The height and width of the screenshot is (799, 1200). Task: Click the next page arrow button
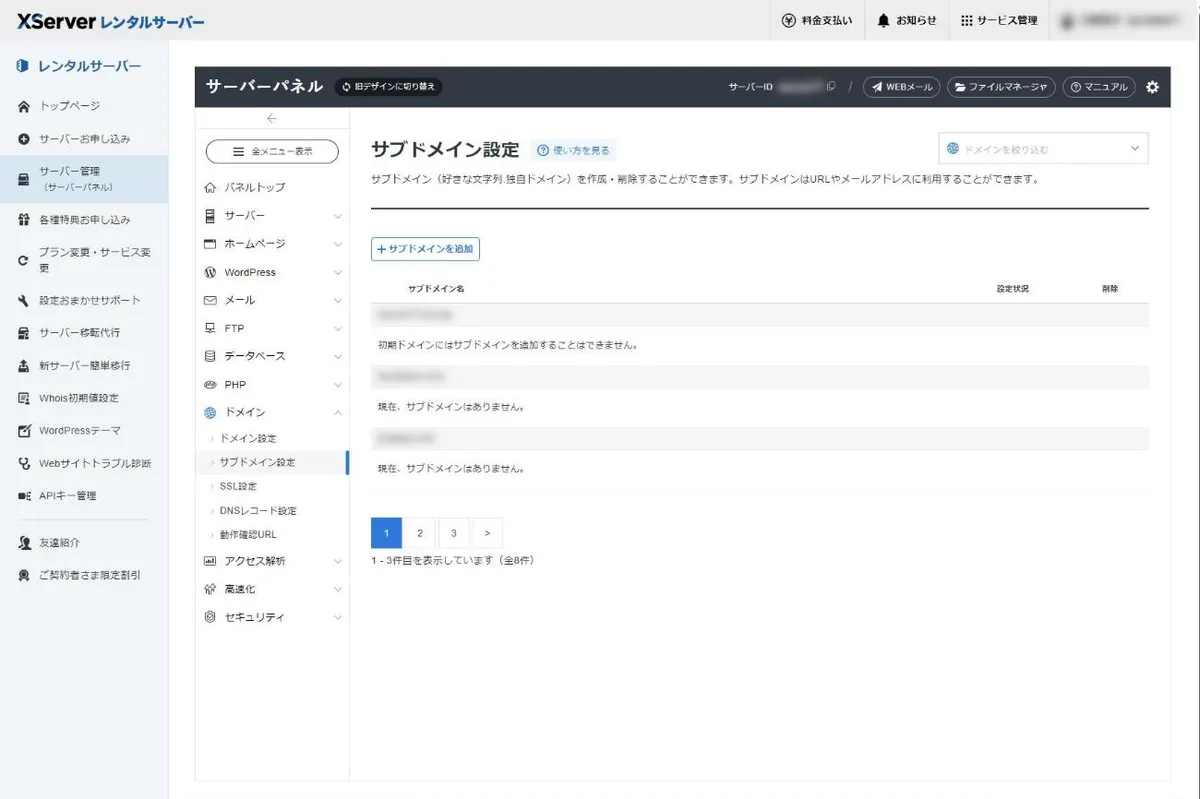coord(487,533)
